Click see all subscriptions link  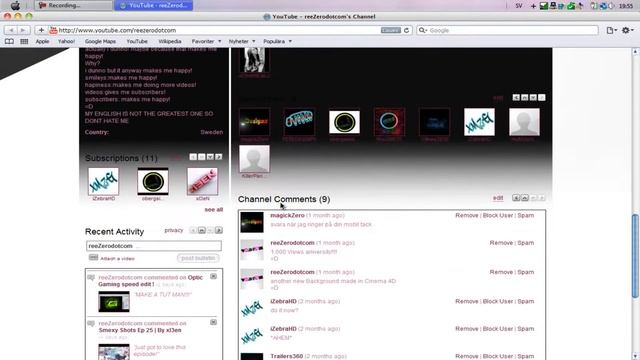point(213,209)
